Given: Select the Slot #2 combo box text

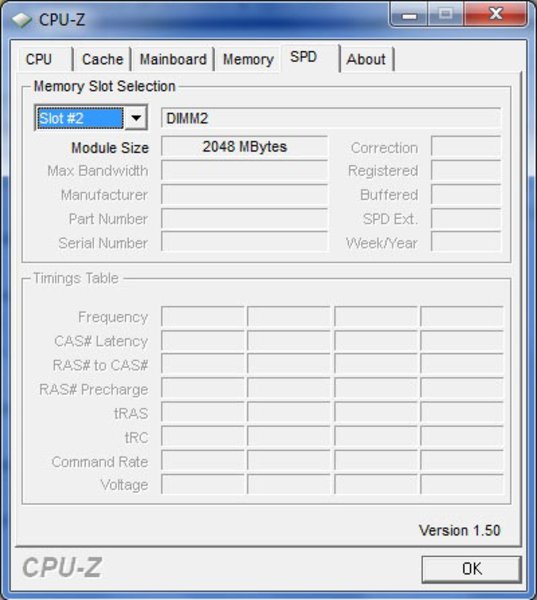Looking at the screenshot, I should pos(80,118).
